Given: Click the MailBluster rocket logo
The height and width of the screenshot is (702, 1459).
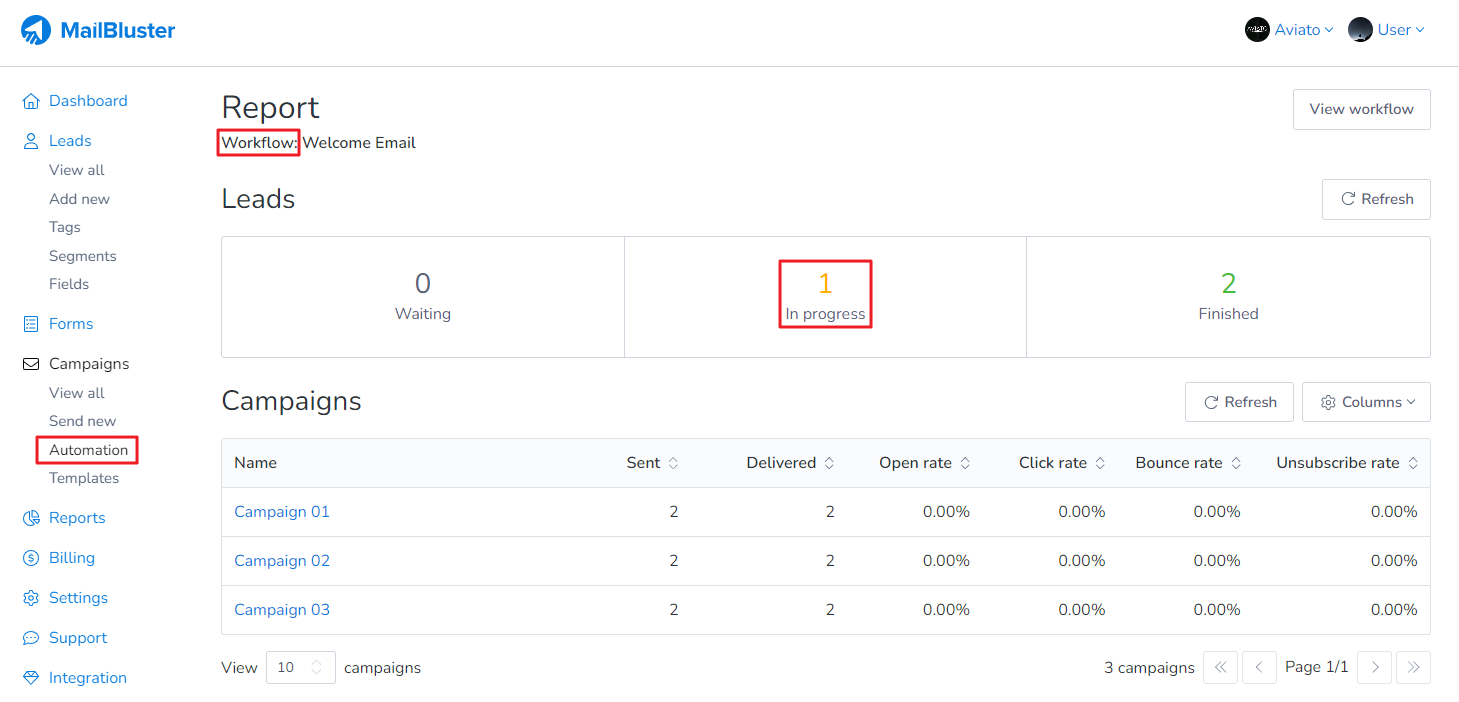Looking at the screenshot, I should click(x=36, y=30).
